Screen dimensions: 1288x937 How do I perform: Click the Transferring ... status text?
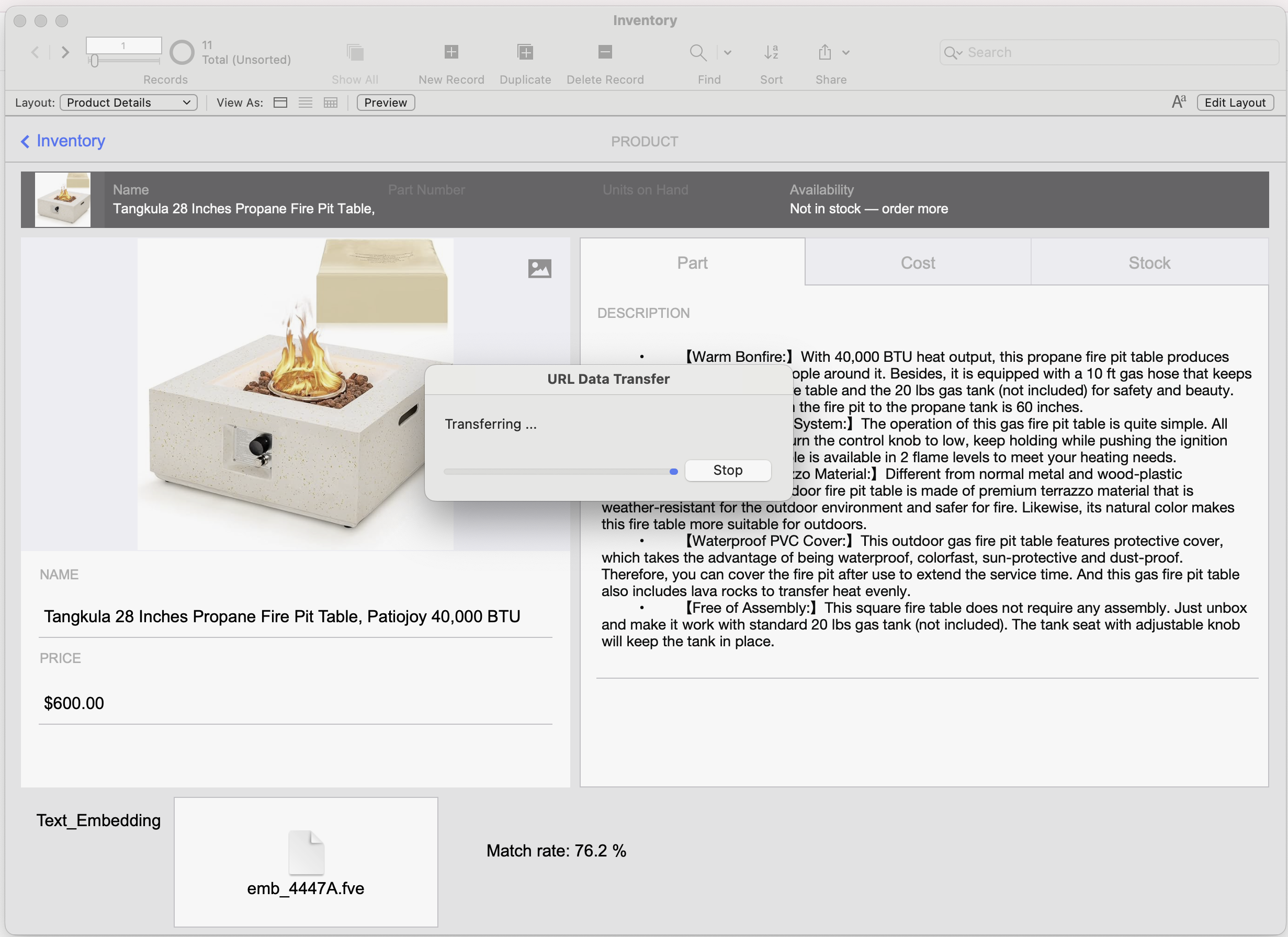pos(491,424)
